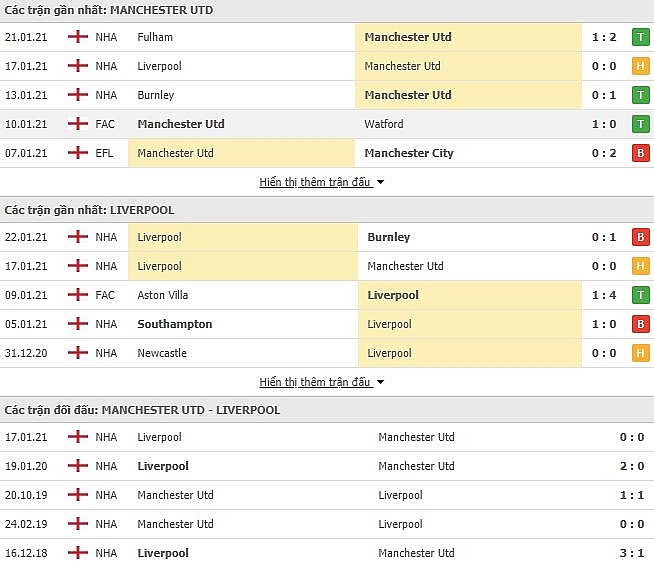Expand more Manchester Utd matches arrow

click(x=380, y=182)
